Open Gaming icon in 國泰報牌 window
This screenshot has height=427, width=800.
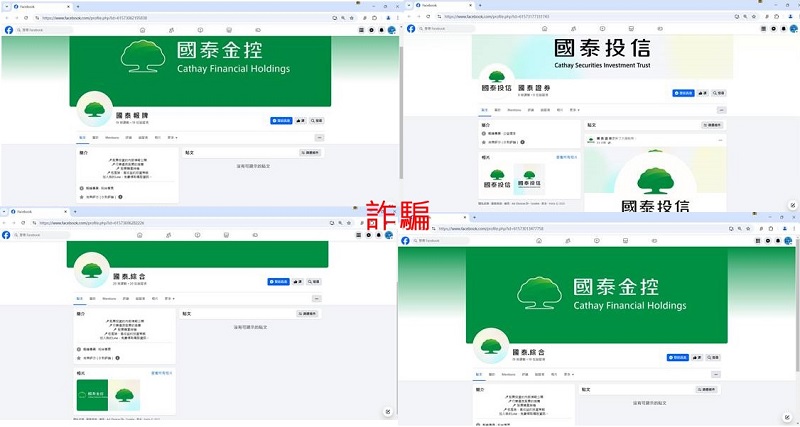coord(258,30)
